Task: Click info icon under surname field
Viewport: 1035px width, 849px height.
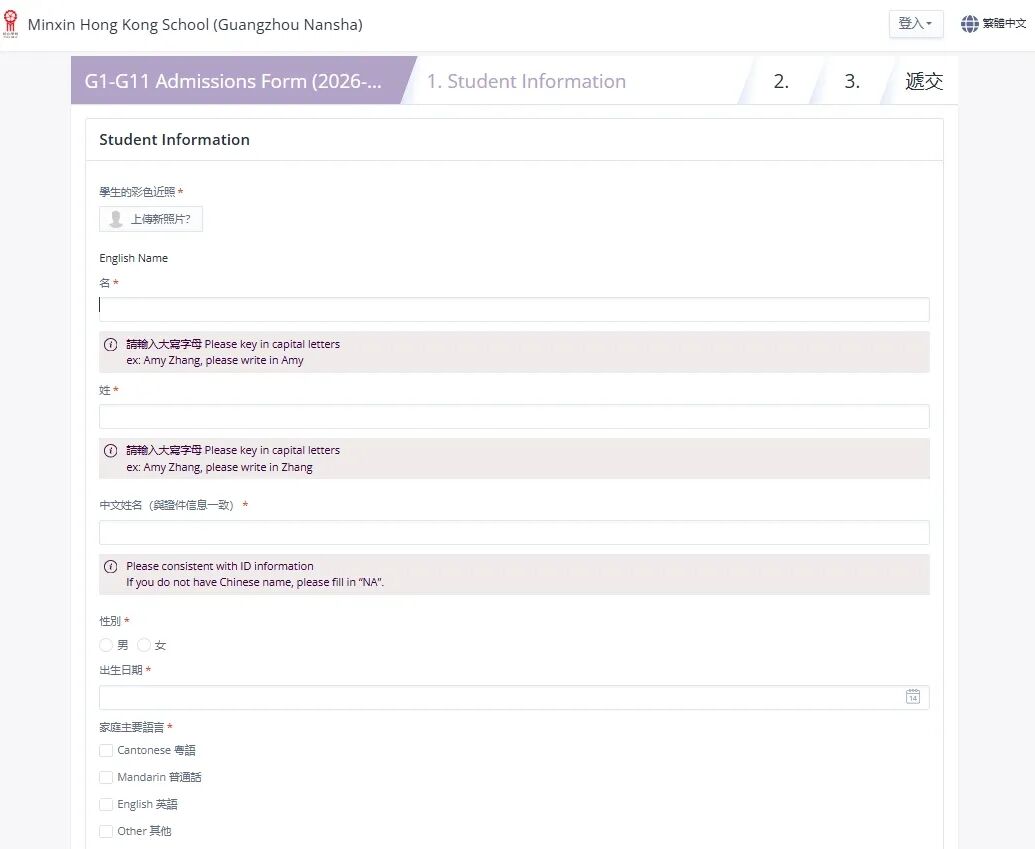Action: coord(111,450)
